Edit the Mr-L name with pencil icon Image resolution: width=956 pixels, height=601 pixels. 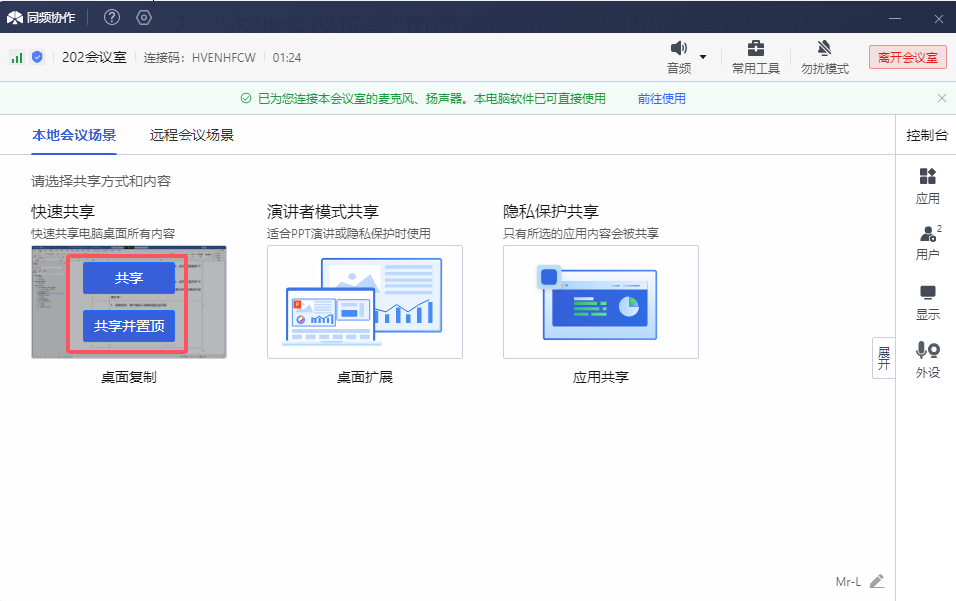877,581
